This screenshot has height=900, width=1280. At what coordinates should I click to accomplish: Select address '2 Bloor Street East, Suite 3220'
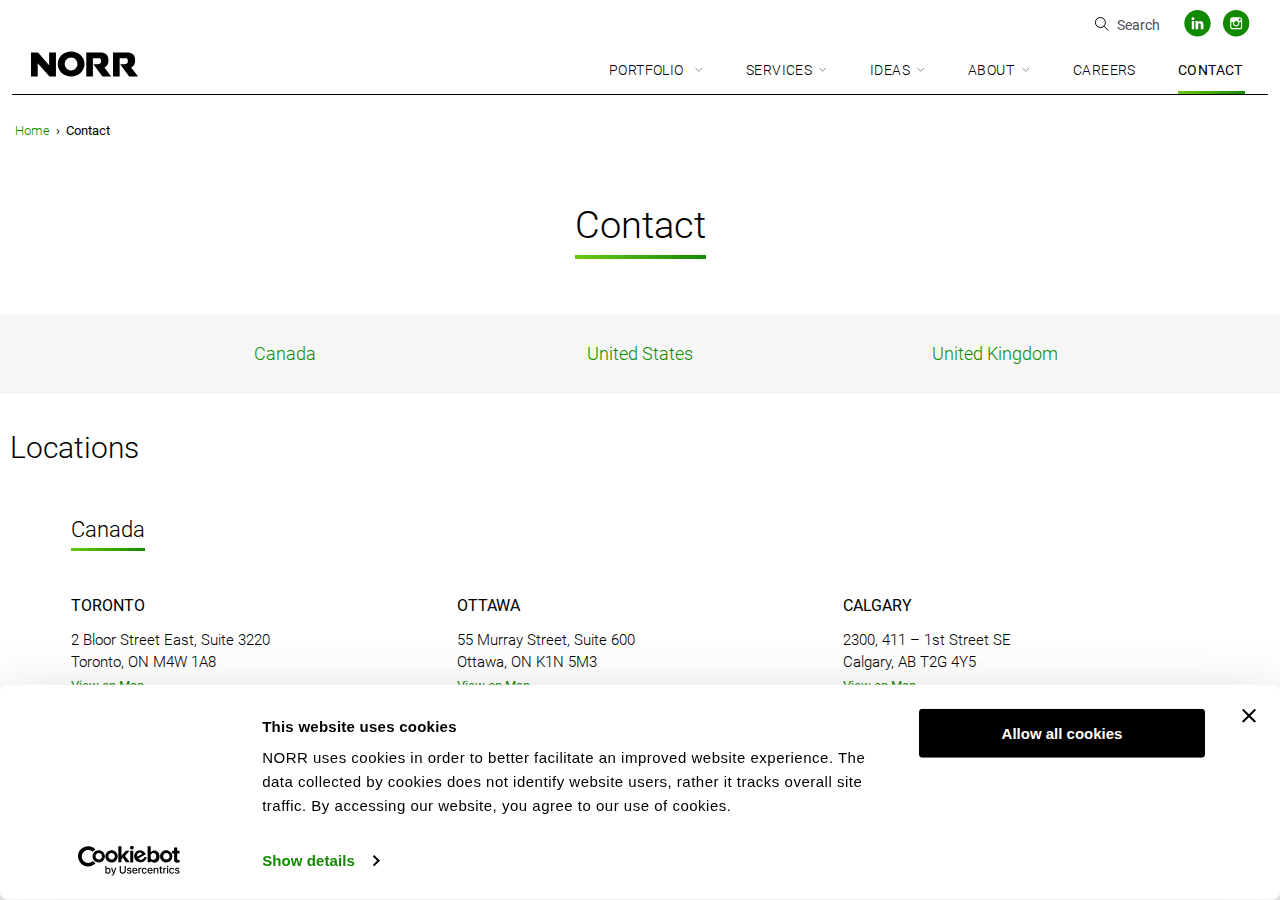click(171, 640)
